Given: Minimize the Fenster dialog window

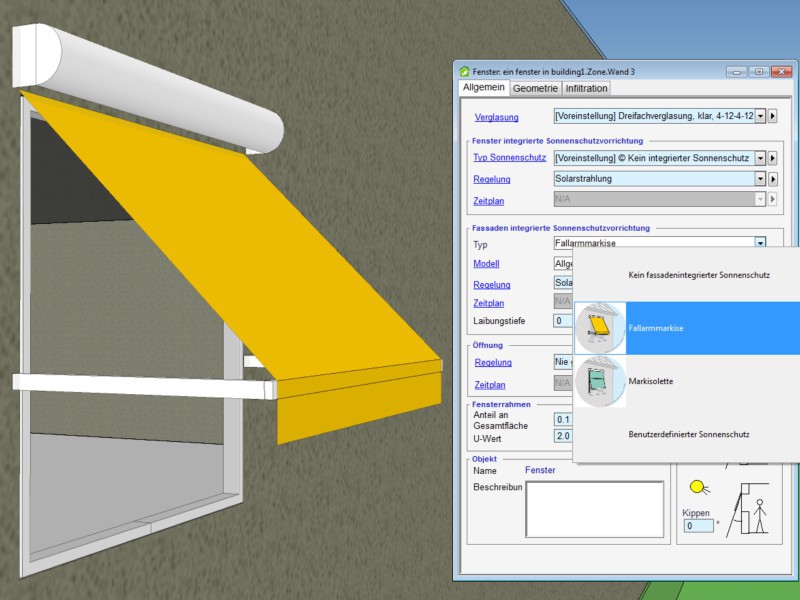Looking at the screenshot, I should pos(736,72).
